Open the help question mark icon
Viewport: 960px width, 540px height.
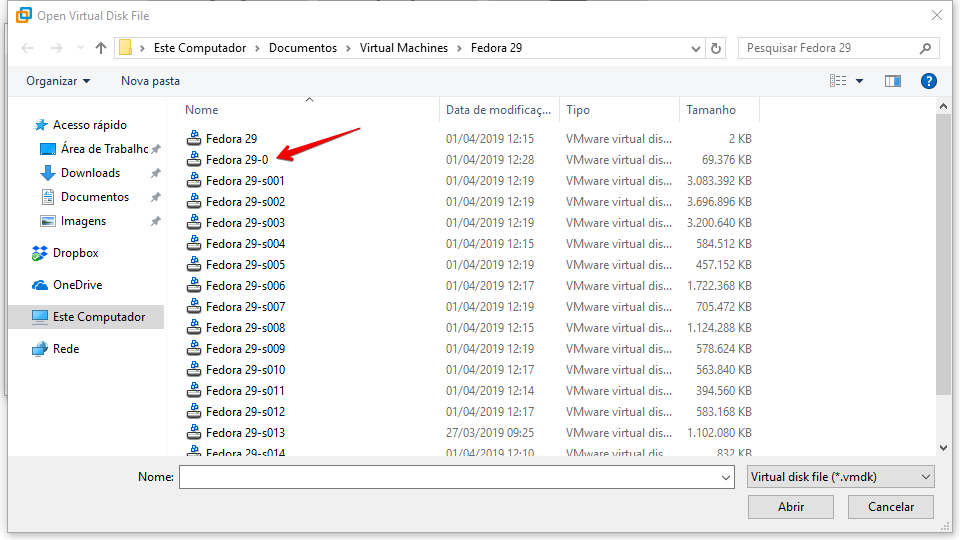click(928, 81)
